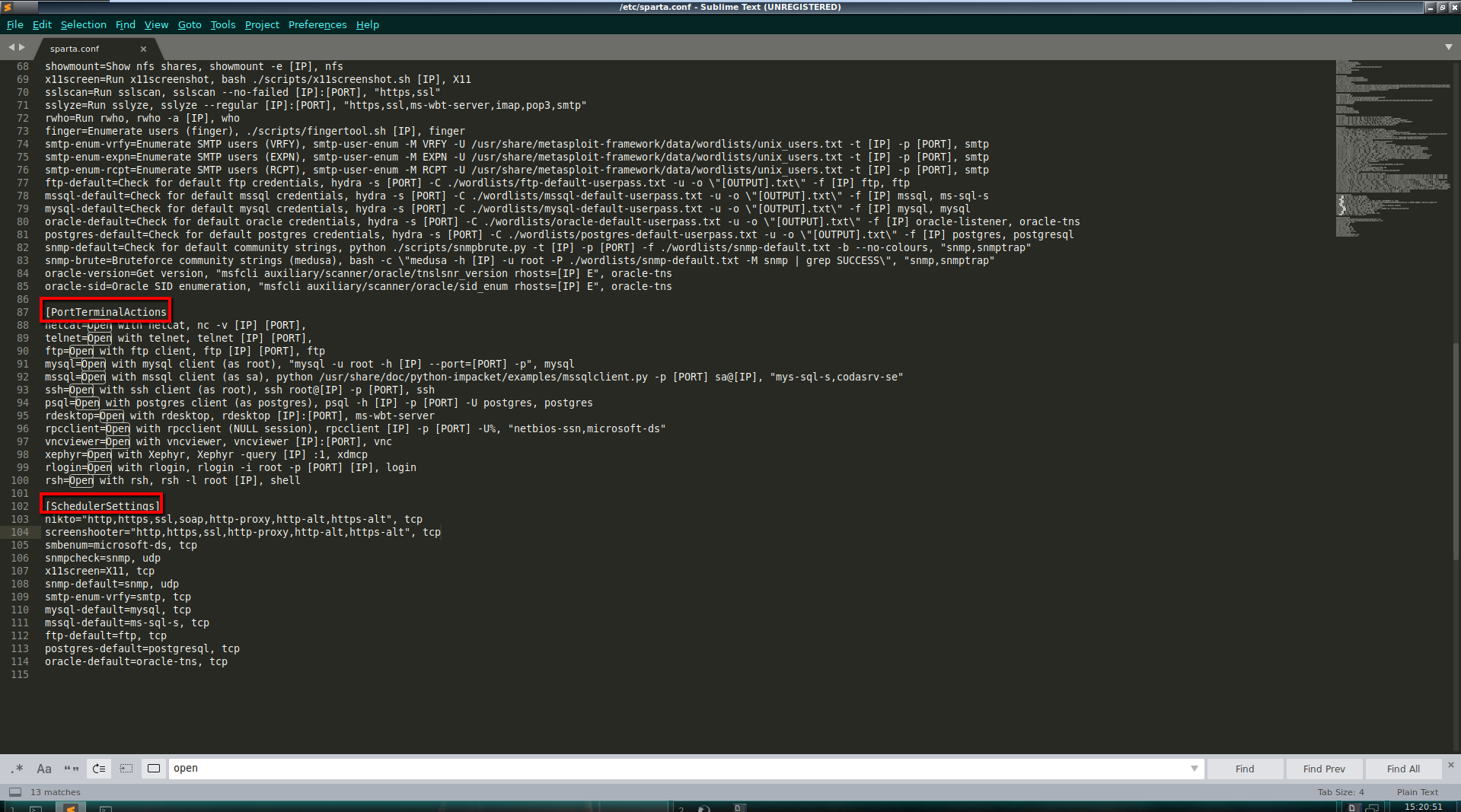Open the find history dropdown arrow
Viewport: 1461px width, 812px height.
coord(1194,769)
